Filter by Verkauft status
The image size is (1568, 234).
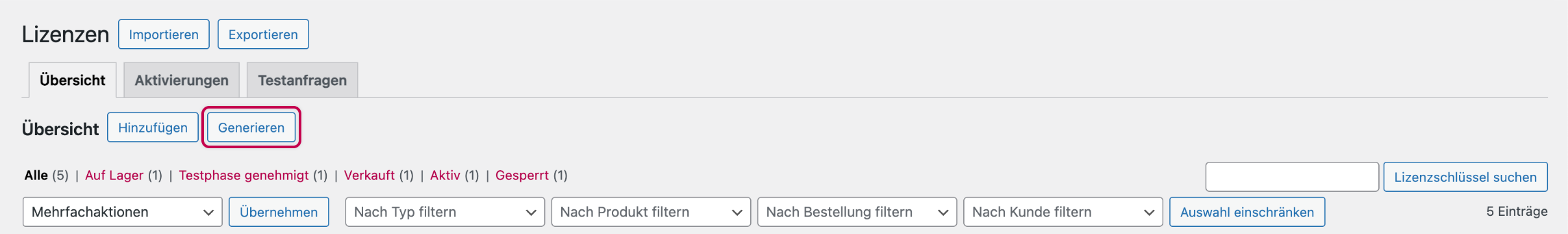[369, 175]
